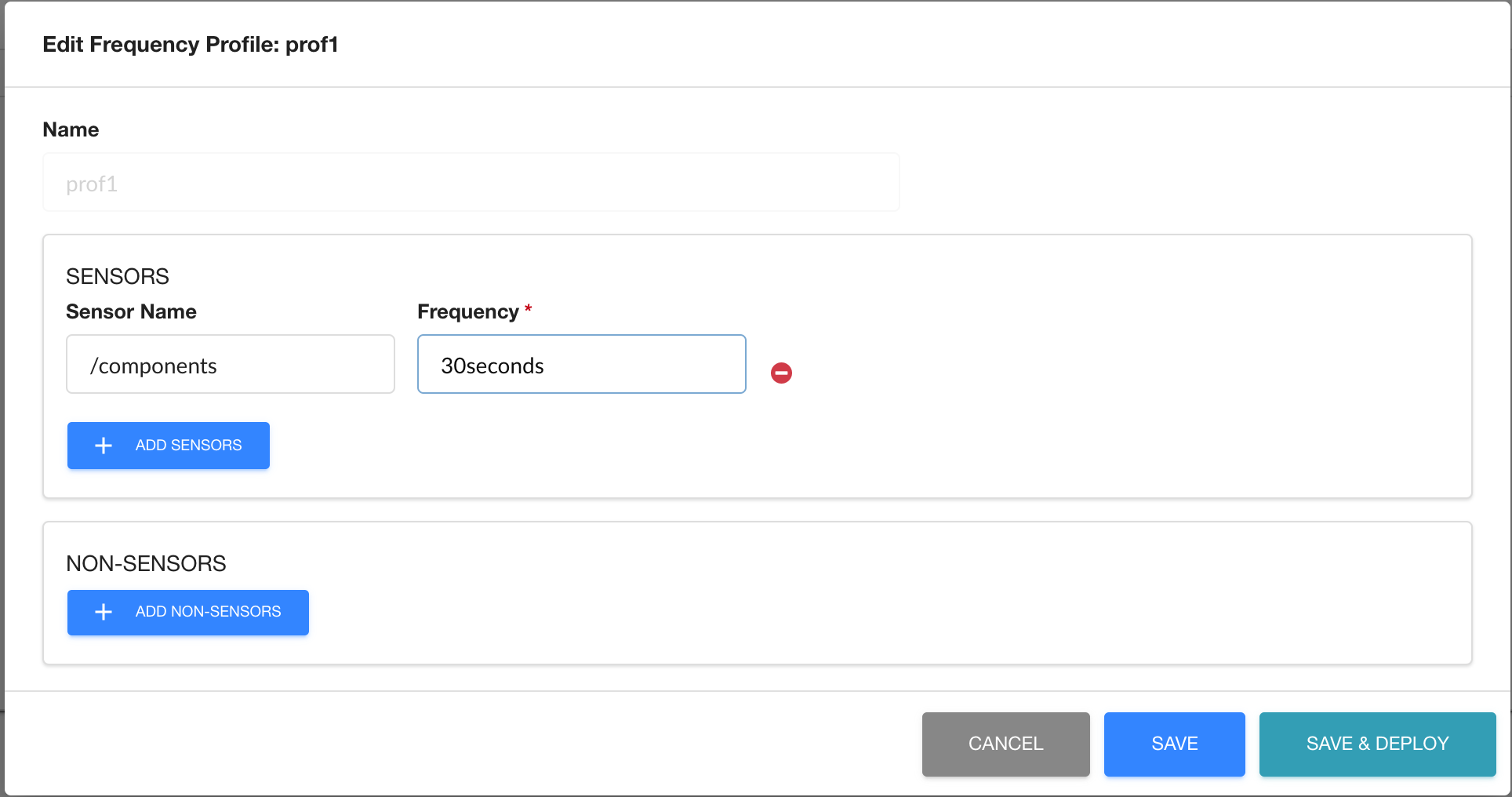Choose Save & Deploy
The width and height of the screenshot is (1512, 797).
(x=1377, y=744)
